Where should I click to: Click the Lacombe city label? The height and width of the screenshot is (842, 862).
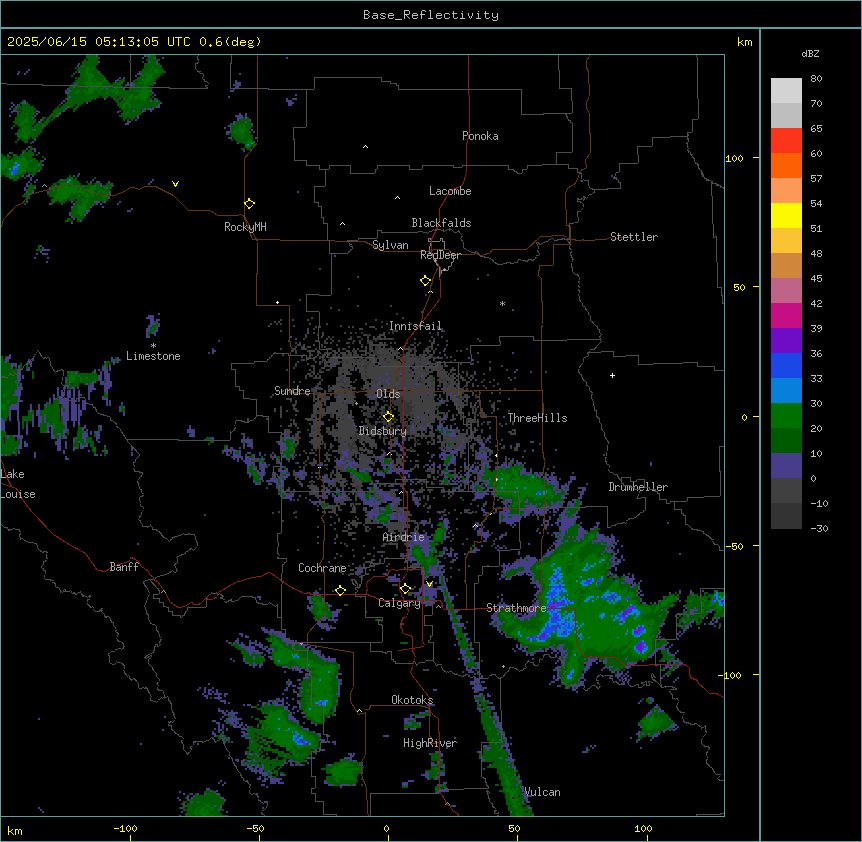(450, 191)
